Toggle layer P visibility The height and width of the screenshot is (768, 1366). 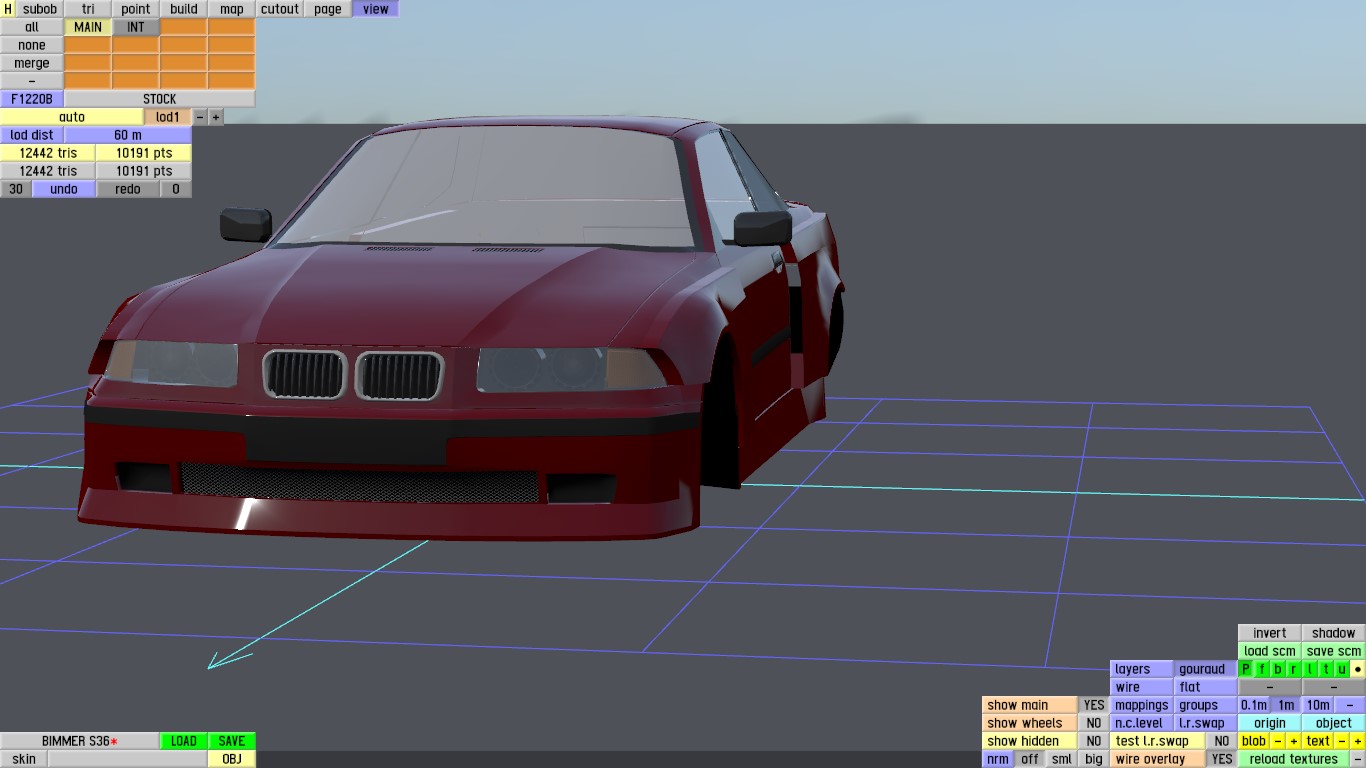click(x=1246, y=669)
